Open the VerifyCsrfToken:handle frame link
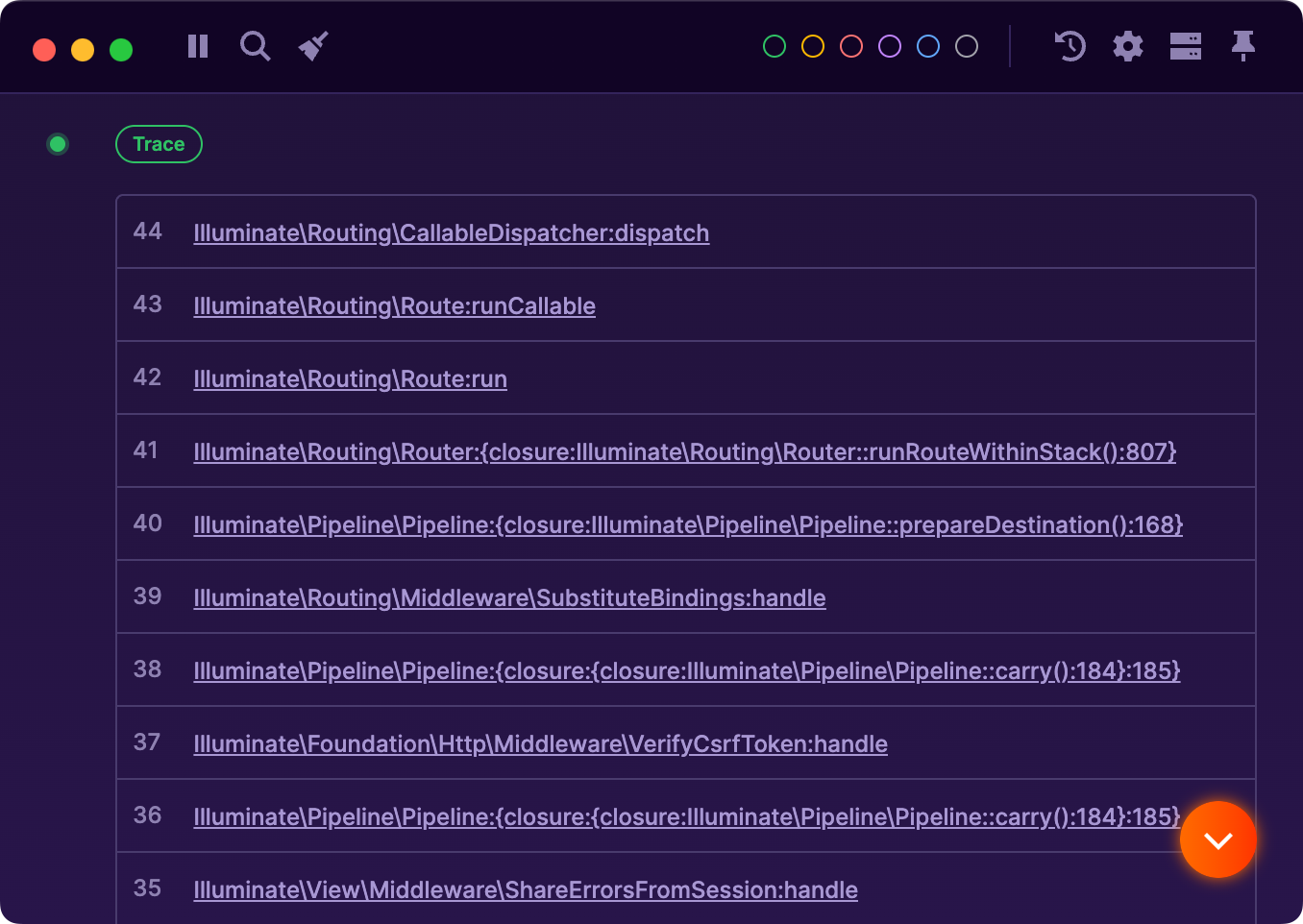 point(540,743)
